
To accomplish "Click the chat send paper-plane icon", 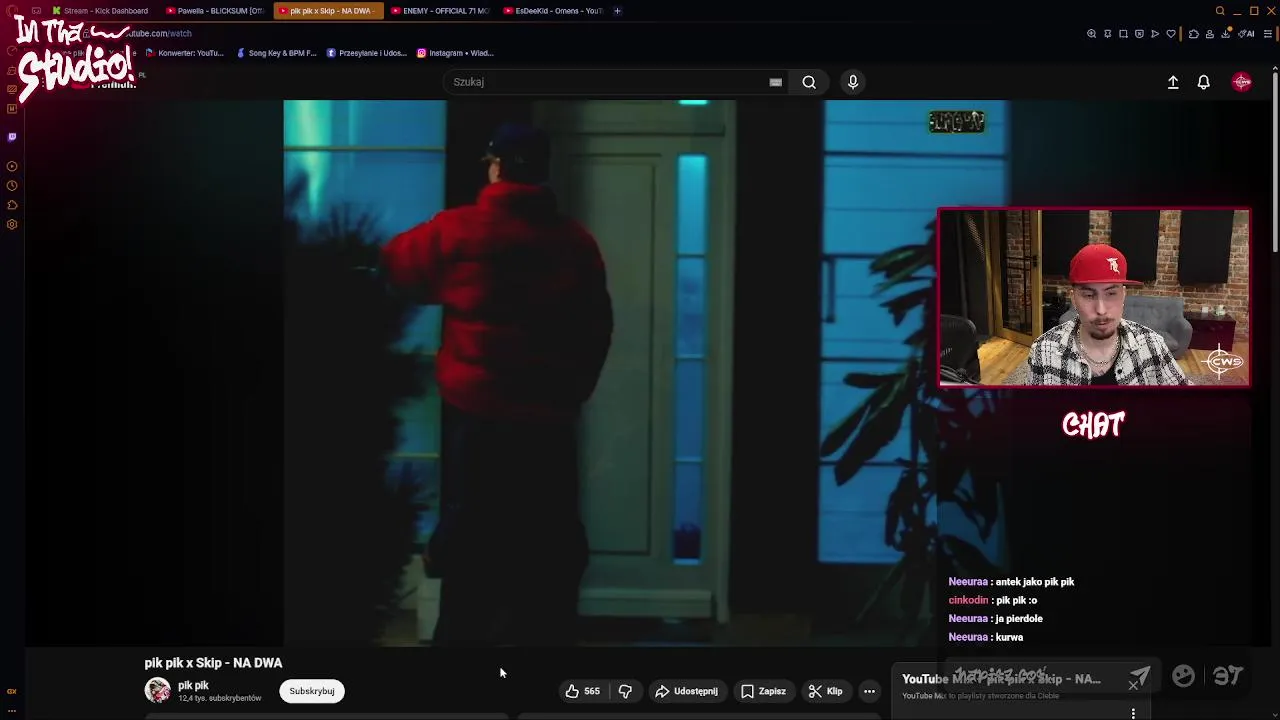I will [x=1140, y=677].
